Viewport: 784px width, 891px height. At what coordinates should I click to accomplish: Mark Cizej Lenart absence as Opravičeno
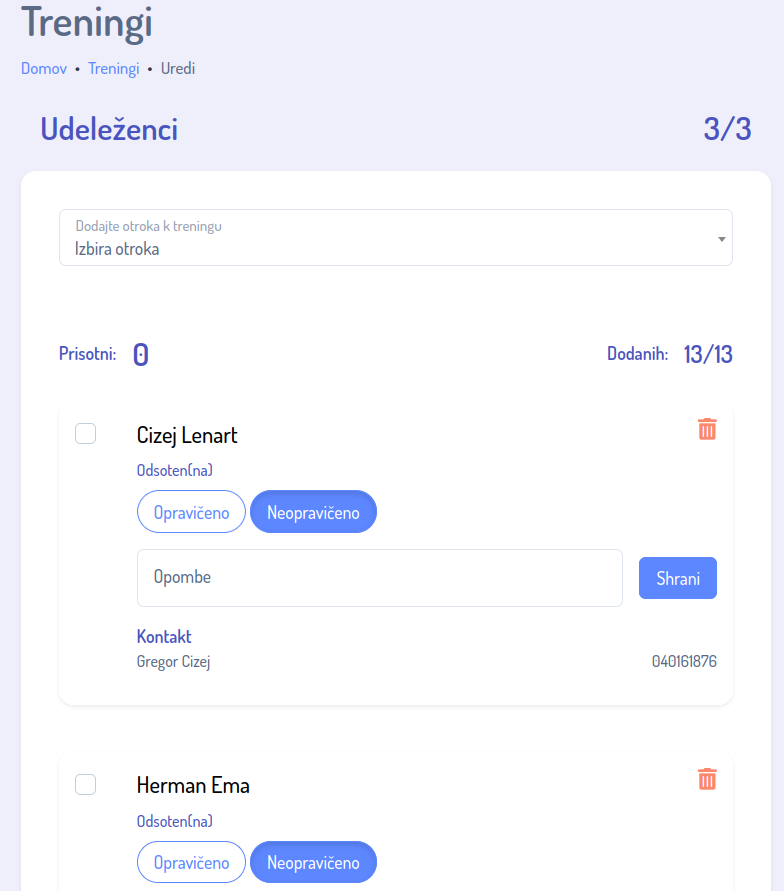pyautogui.click(x=191, y=512)
